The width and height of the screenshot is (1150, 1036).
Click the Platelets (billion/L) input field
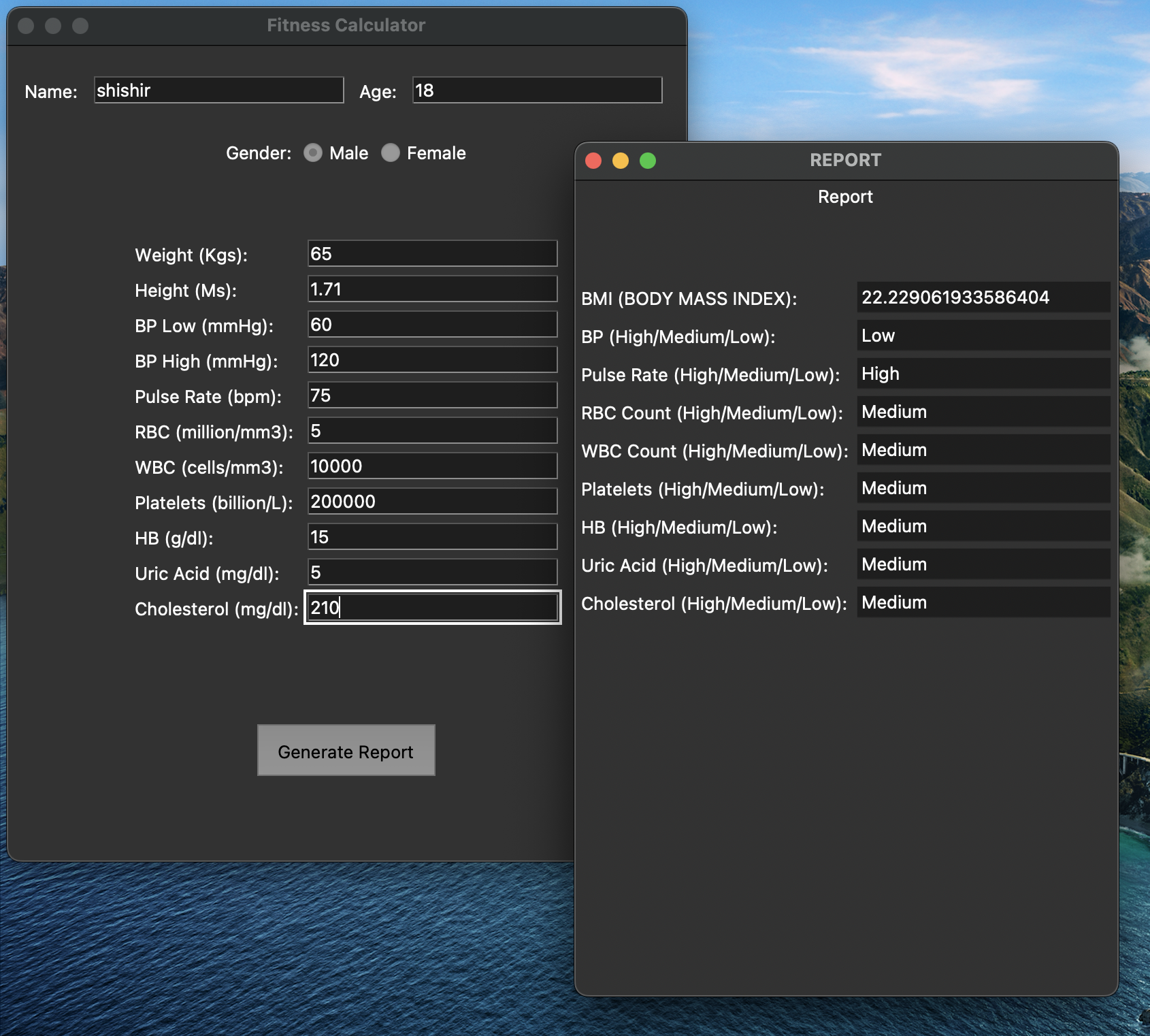(433, 501)
